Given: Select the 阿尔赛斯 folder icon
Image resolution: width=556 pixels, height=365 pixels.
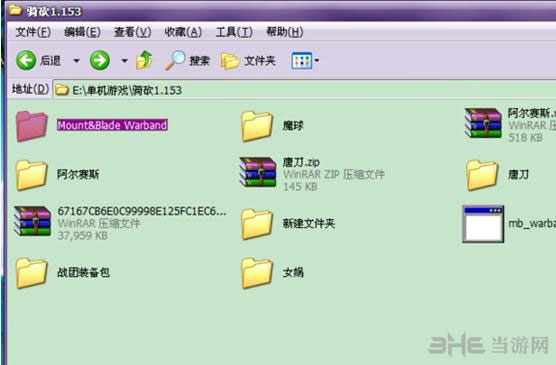Looking at the screenshot, I should coord(32,175).
